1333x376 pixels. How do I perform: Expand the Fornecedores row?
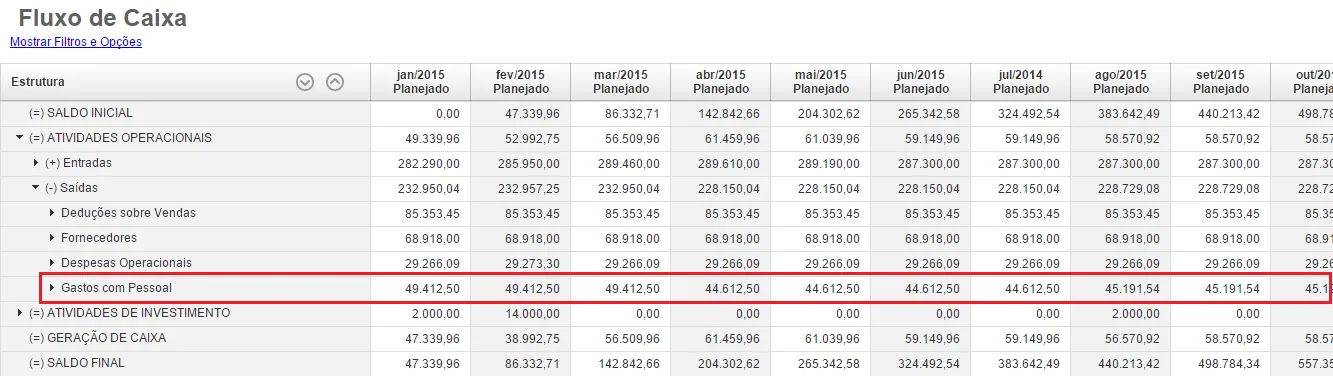(52, 238)
